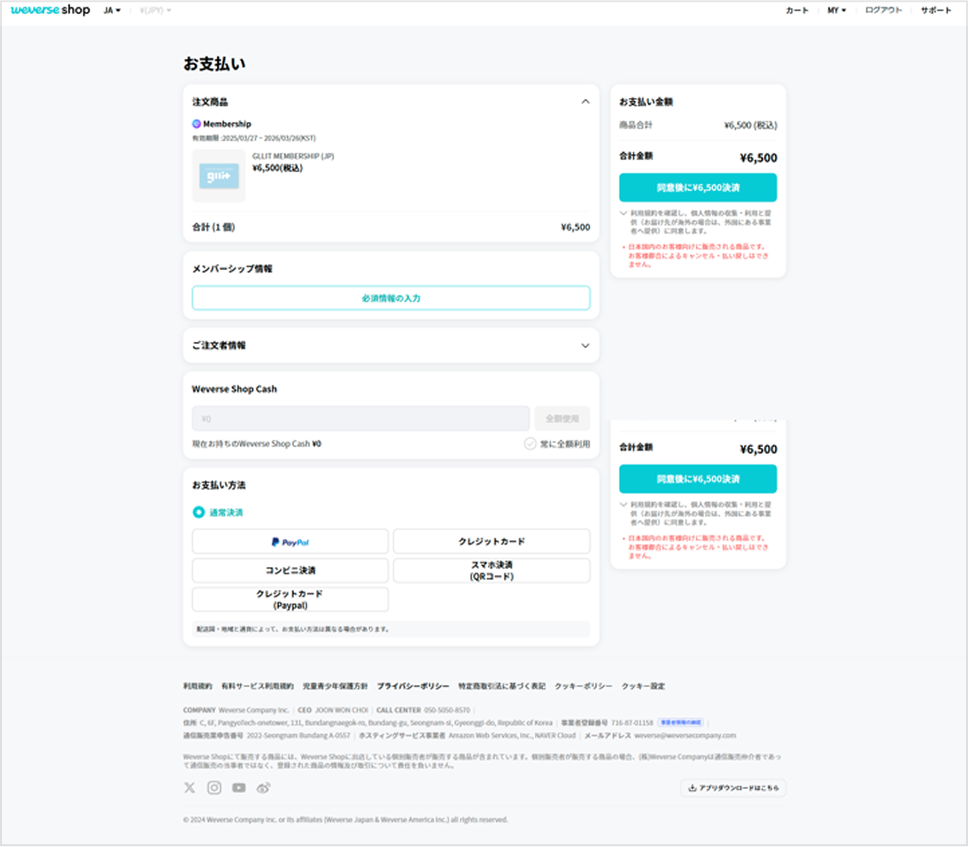This screenshot has width=968, height=847.
Task: Click the CALL CENTER 050-5050-8570 text
Action: click(x=424, y=710)
